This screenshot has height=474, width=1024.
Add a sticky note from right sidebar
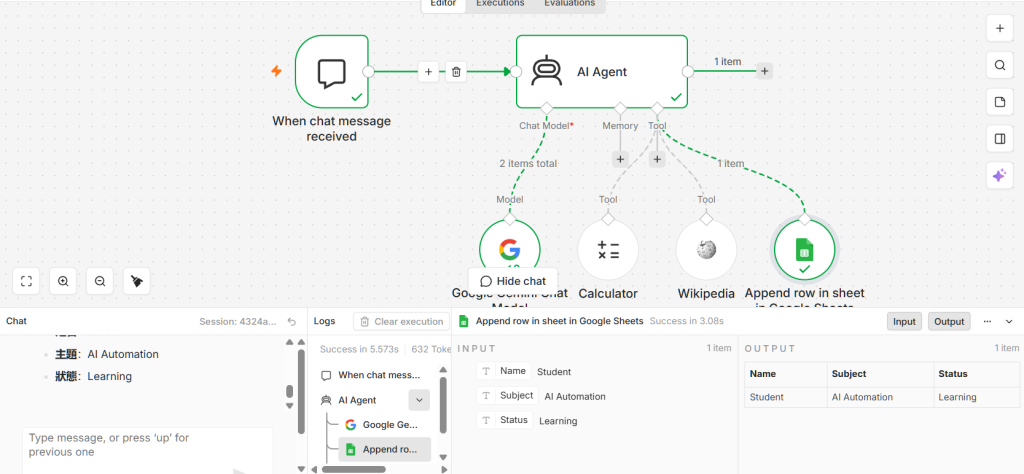(x=999, y=102)
